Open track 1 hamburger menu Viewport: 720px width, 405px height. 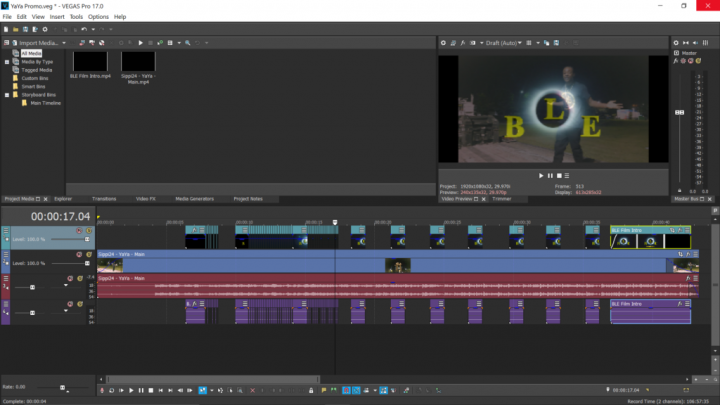[6, 231]
